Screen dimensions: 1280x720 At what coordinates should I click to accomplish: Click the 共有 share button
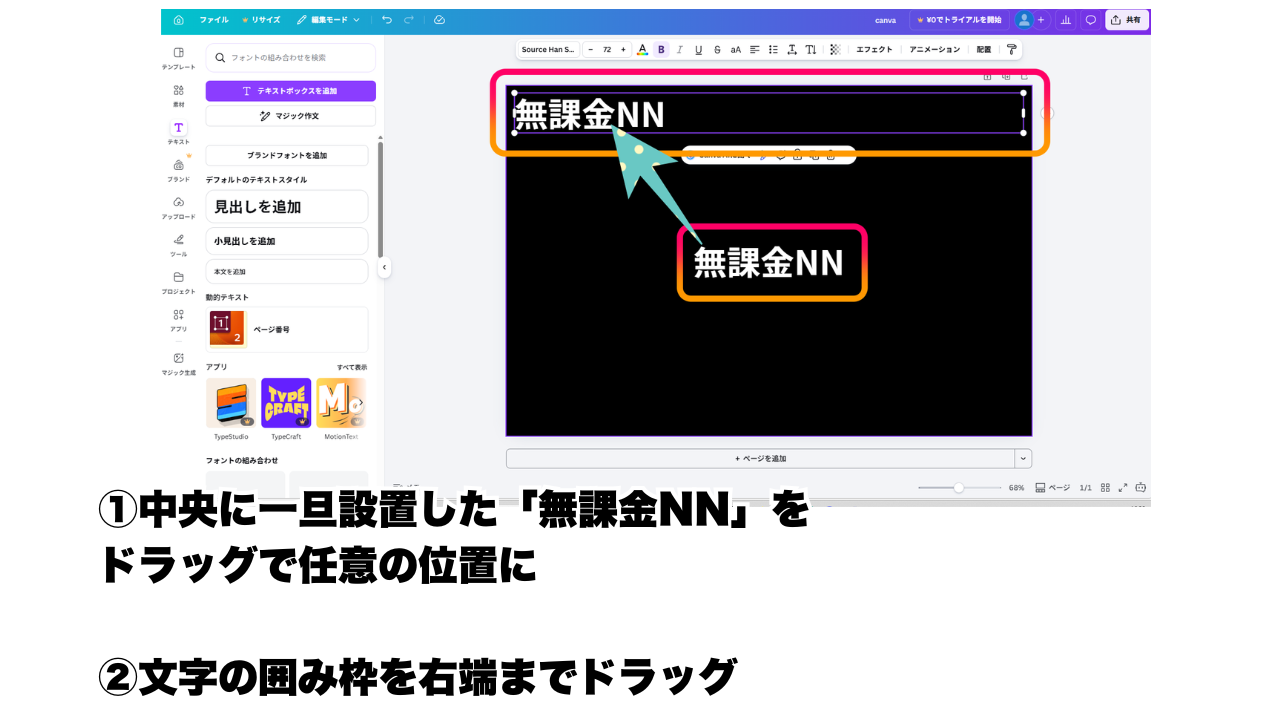pyautogui.click(x=1127, y=20)
